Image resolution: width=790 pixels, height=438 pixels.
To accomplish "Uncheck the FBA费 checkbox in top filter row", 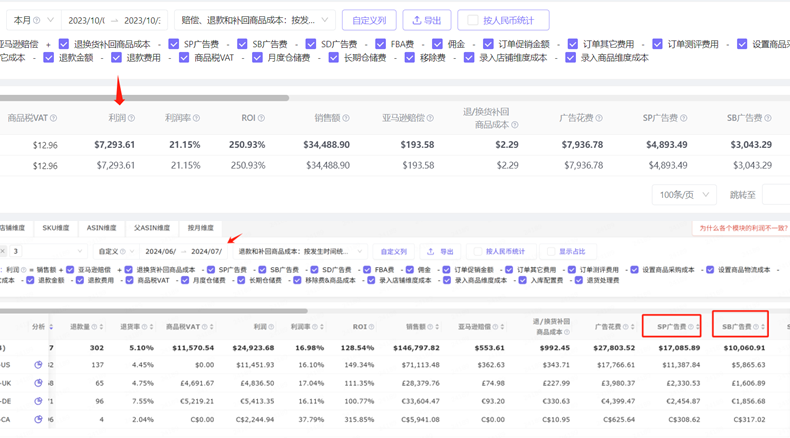I will [x=381, y=44].
